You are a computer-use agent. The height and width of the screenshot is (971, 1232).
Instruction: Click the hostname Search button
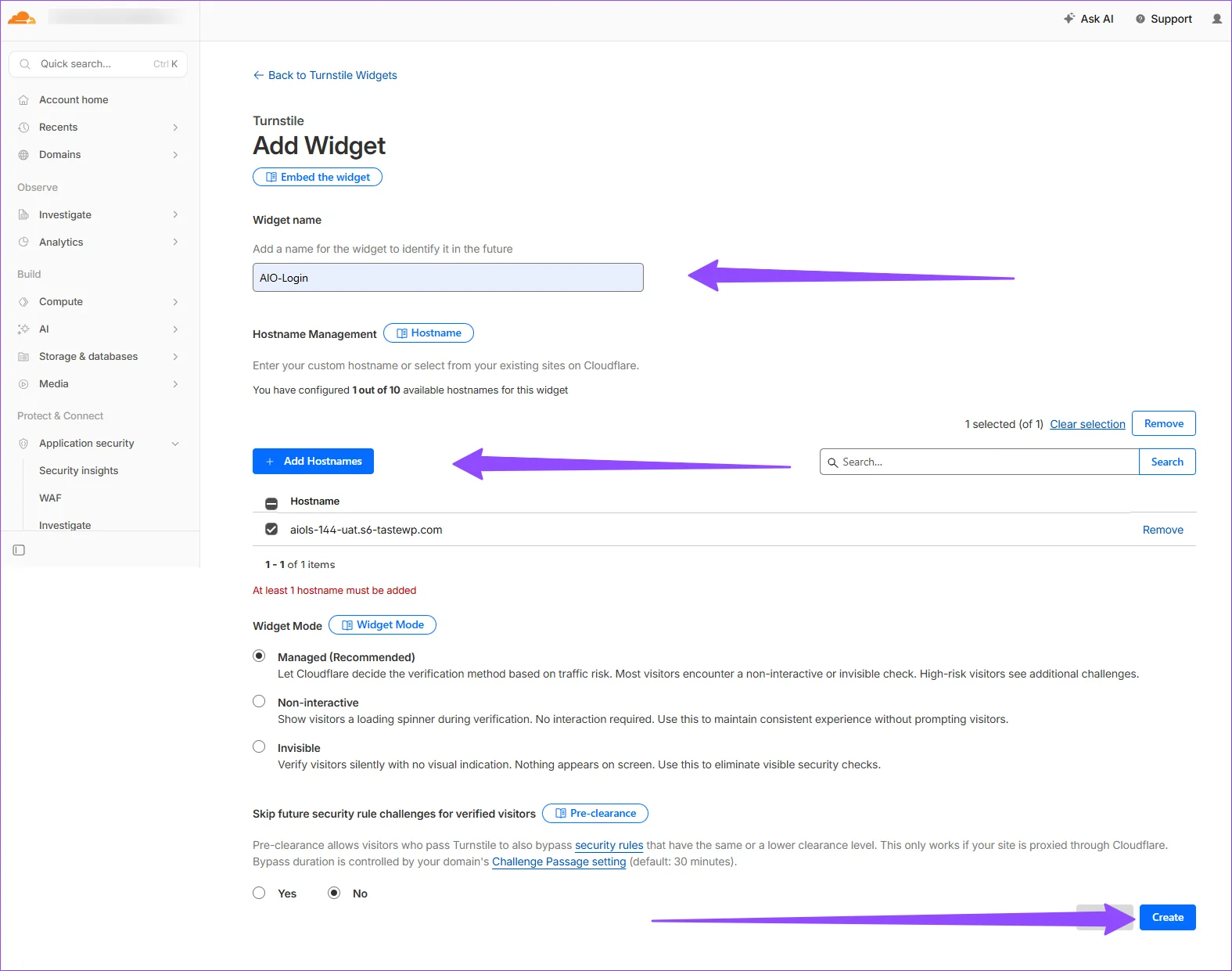pos(1167,462)
